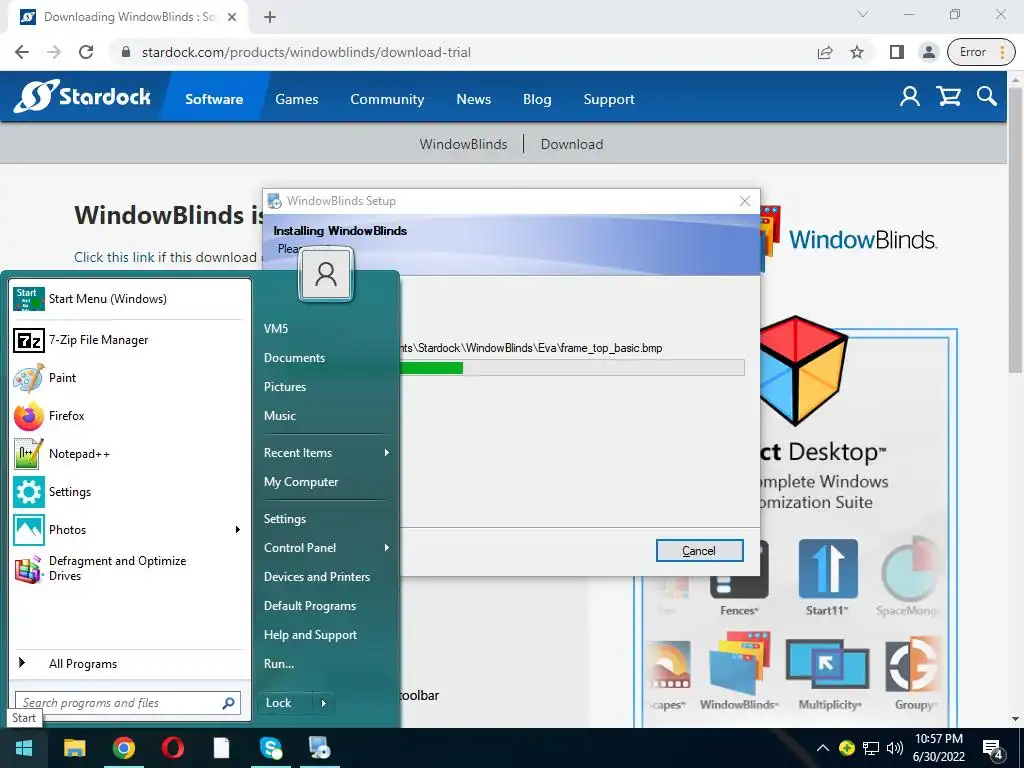Open Photos app entry
This screenshot has height=768, width=1024.
[x=130, y=530]
